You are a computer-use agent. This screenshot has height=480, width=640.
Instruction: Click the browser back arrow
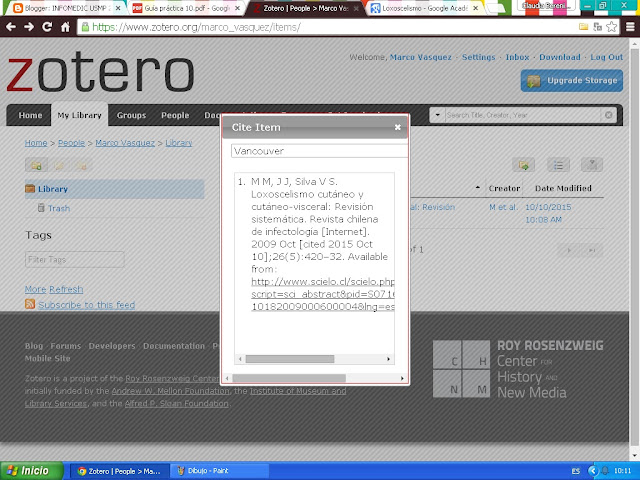click(x=11, y=27)
